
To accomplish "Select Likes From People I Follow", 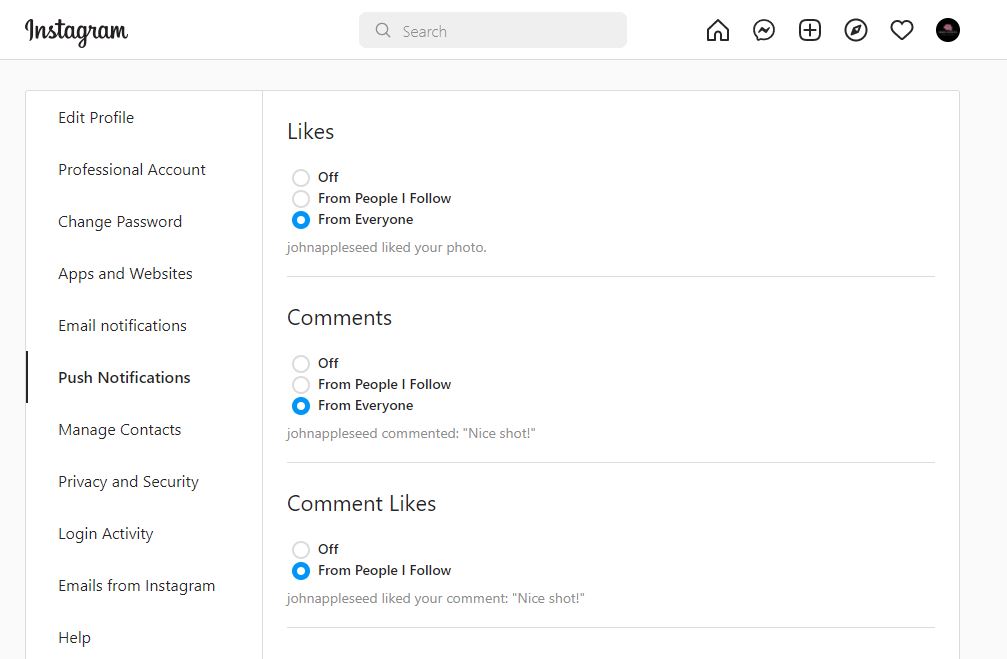I will pyautogui.click(x=301, y=198).
